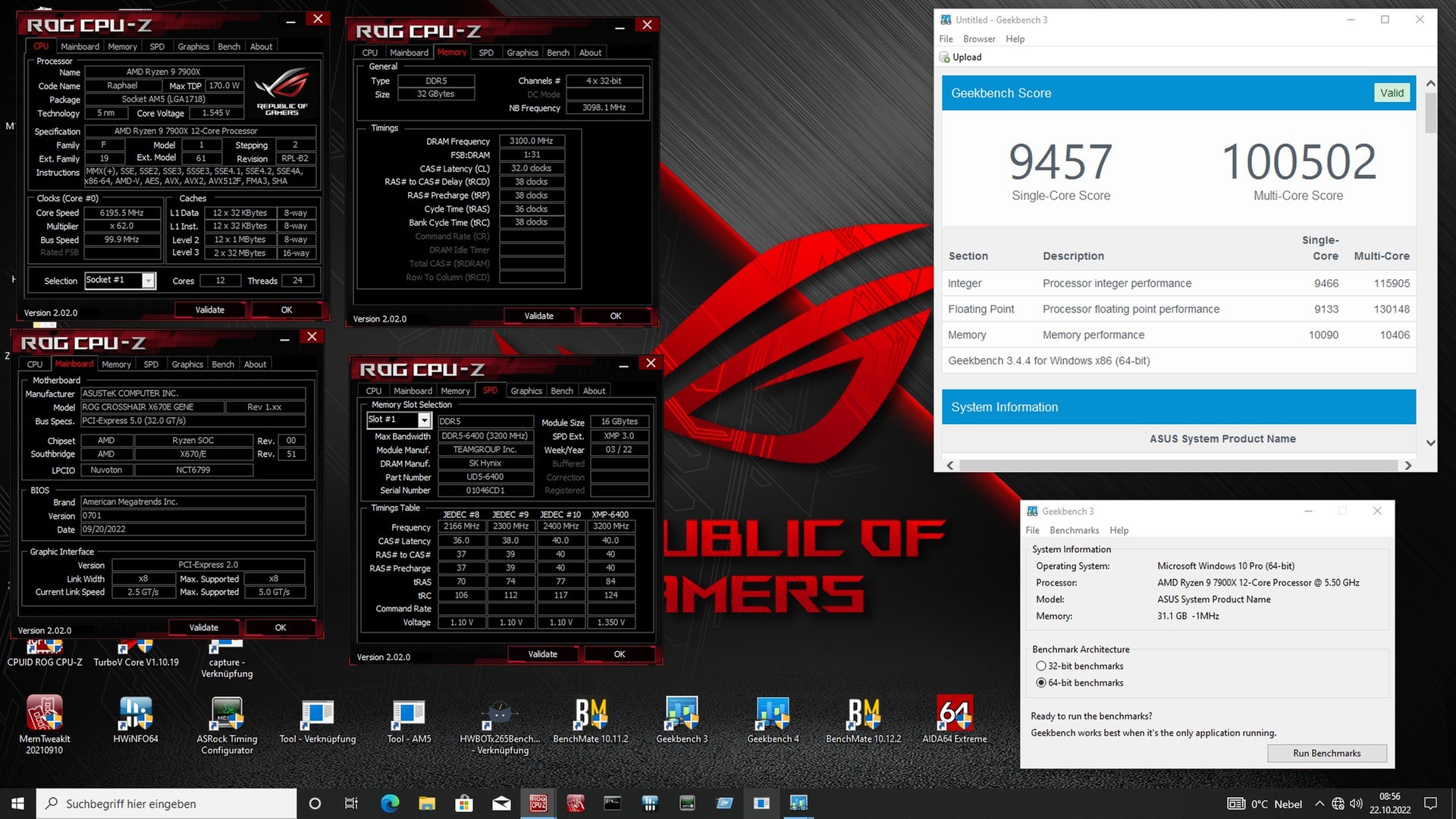Switch to Geekbench taskbar icon
Viewport: 1456px width, 819px height.
pyautogui.click(x=799, y=803)
